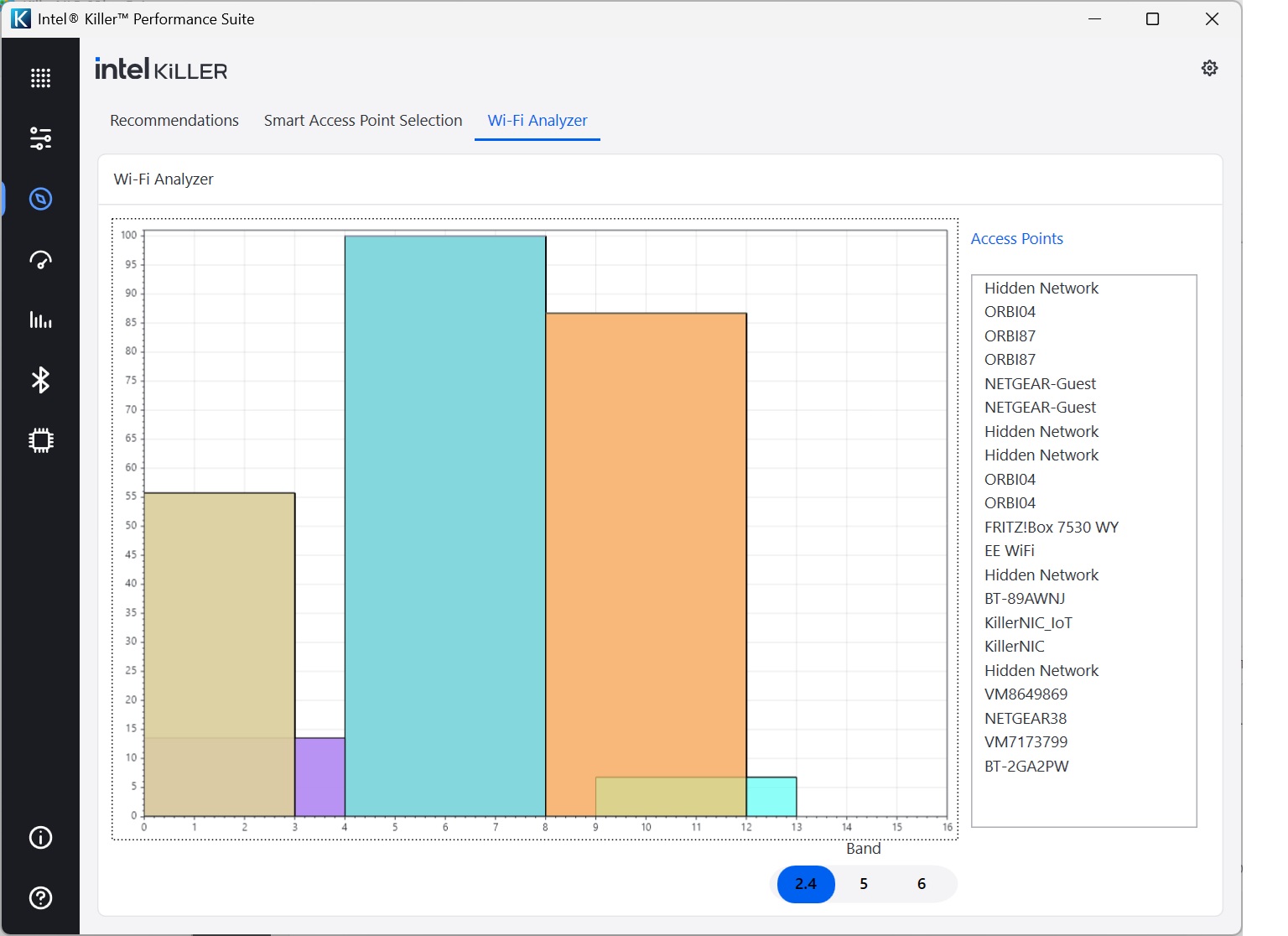Select FRITZ!Box 7530 WY in access points
This screenshot has width=1288, height=936.
[x=1052, y=527]
